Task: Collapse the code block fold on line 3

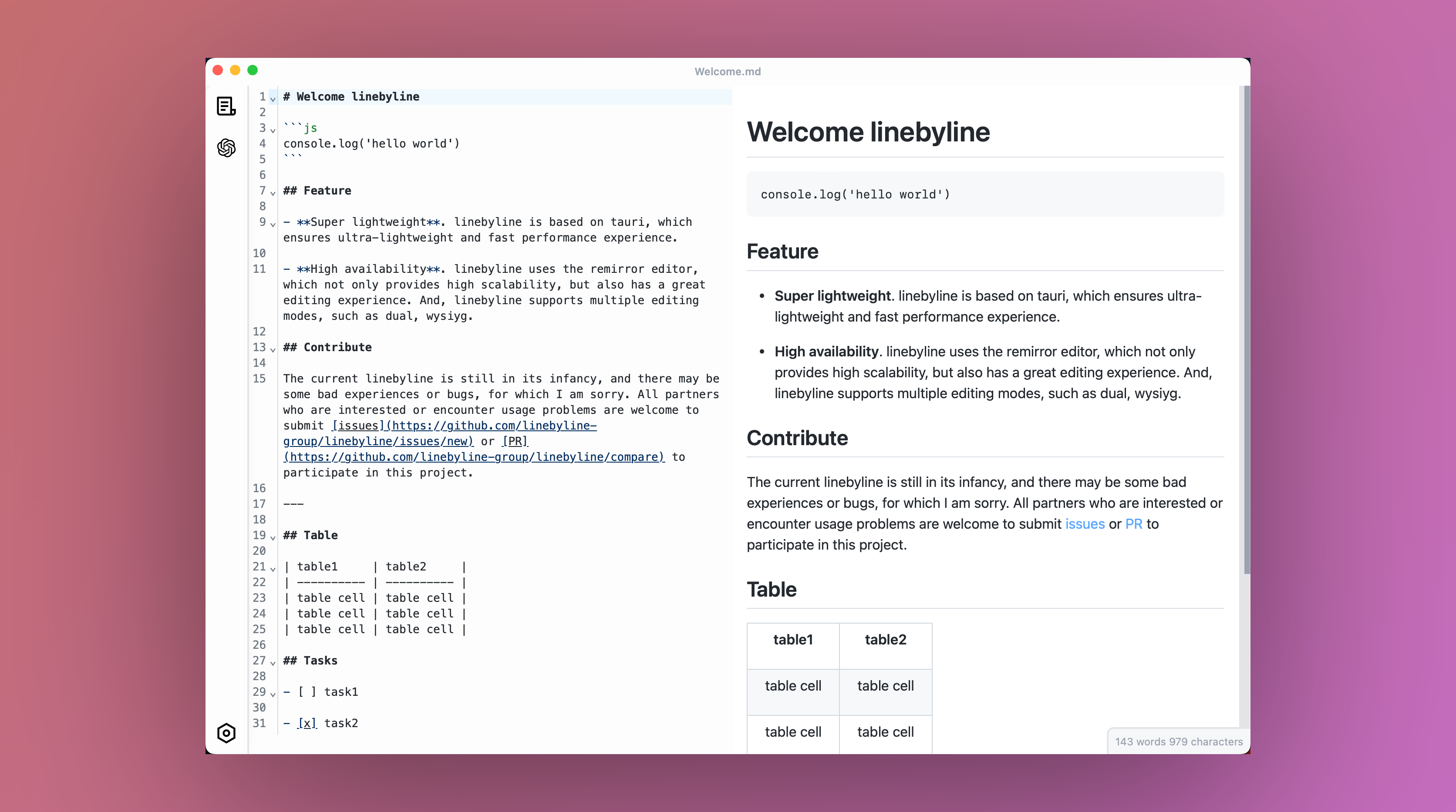Action: coord(273,131)
